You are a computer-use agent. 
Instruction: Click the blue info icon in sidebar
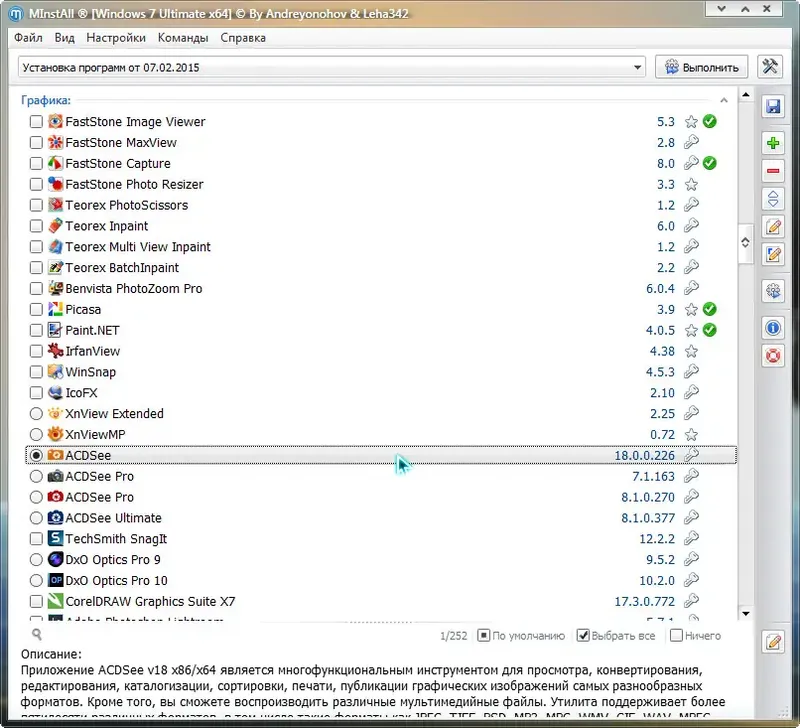(773, 328)
